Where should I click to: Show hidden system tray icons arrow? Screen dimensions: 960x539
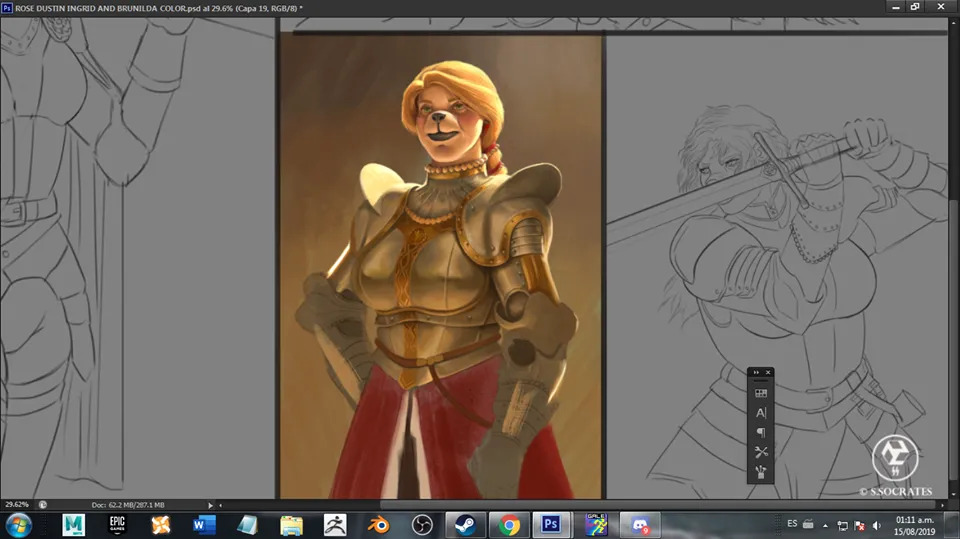pyautogui.click(x=825, y=526)
